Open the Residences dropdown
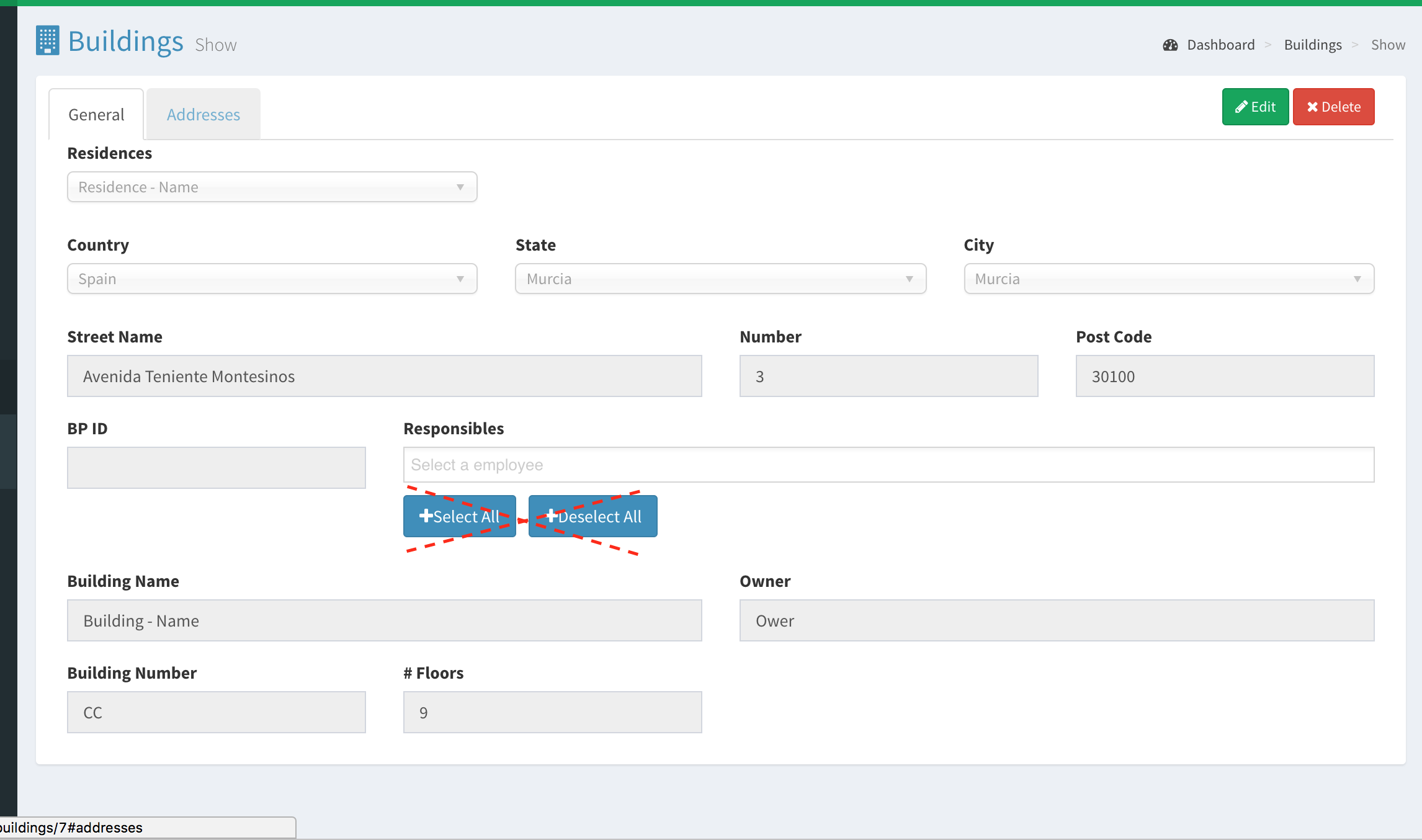 pos(272,187)
